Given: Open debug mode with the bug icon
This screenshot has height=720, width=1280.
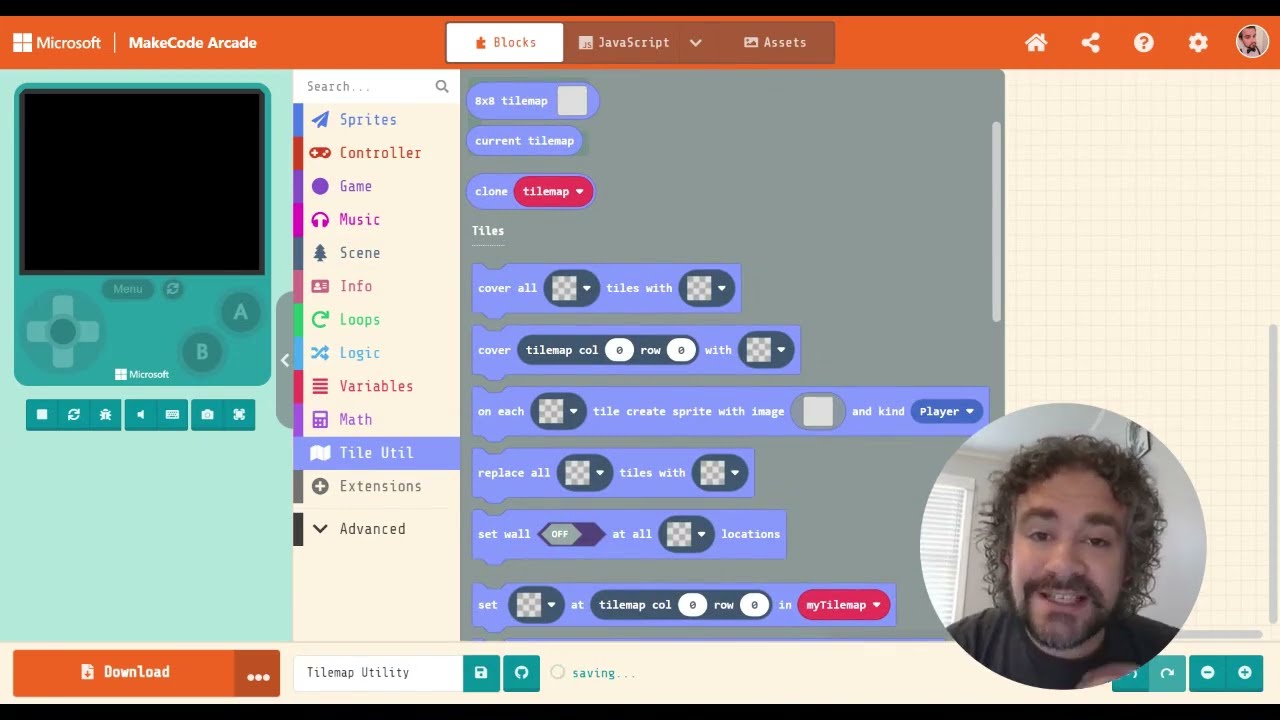Looking at the screenshot, I should click(105, 414).
